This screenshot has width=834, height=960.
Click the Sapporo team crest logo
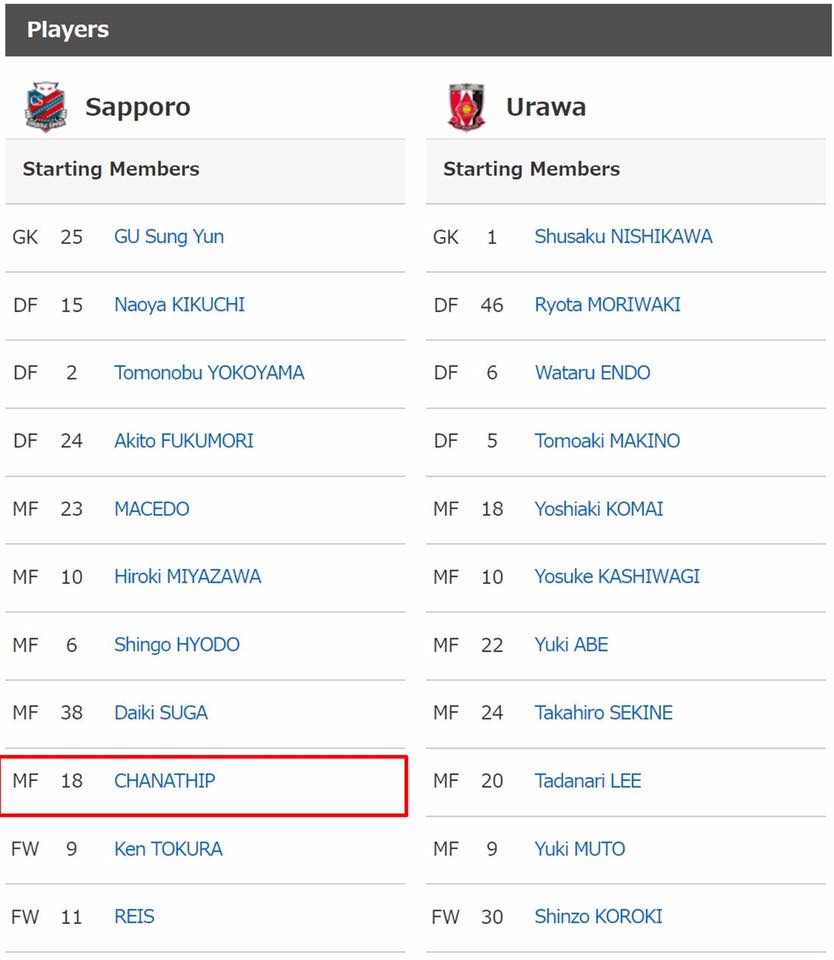point(45,107)
